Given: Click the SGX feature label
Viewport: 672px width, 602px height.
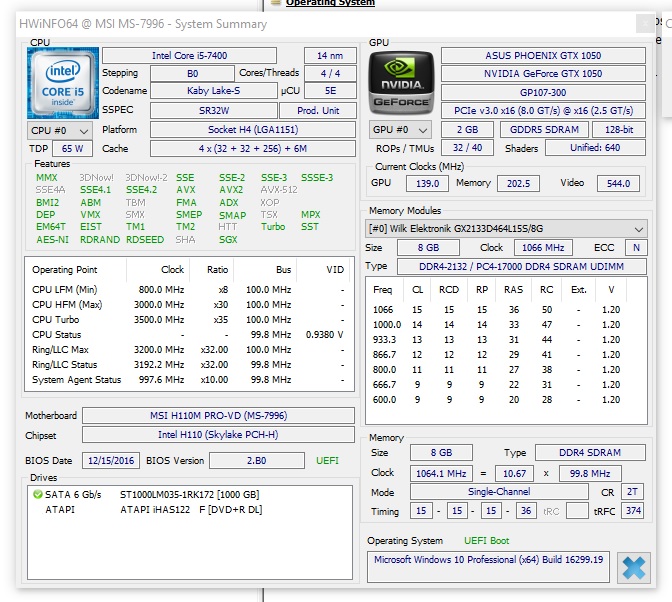Looking at the screenshot, I should point(228,240).
